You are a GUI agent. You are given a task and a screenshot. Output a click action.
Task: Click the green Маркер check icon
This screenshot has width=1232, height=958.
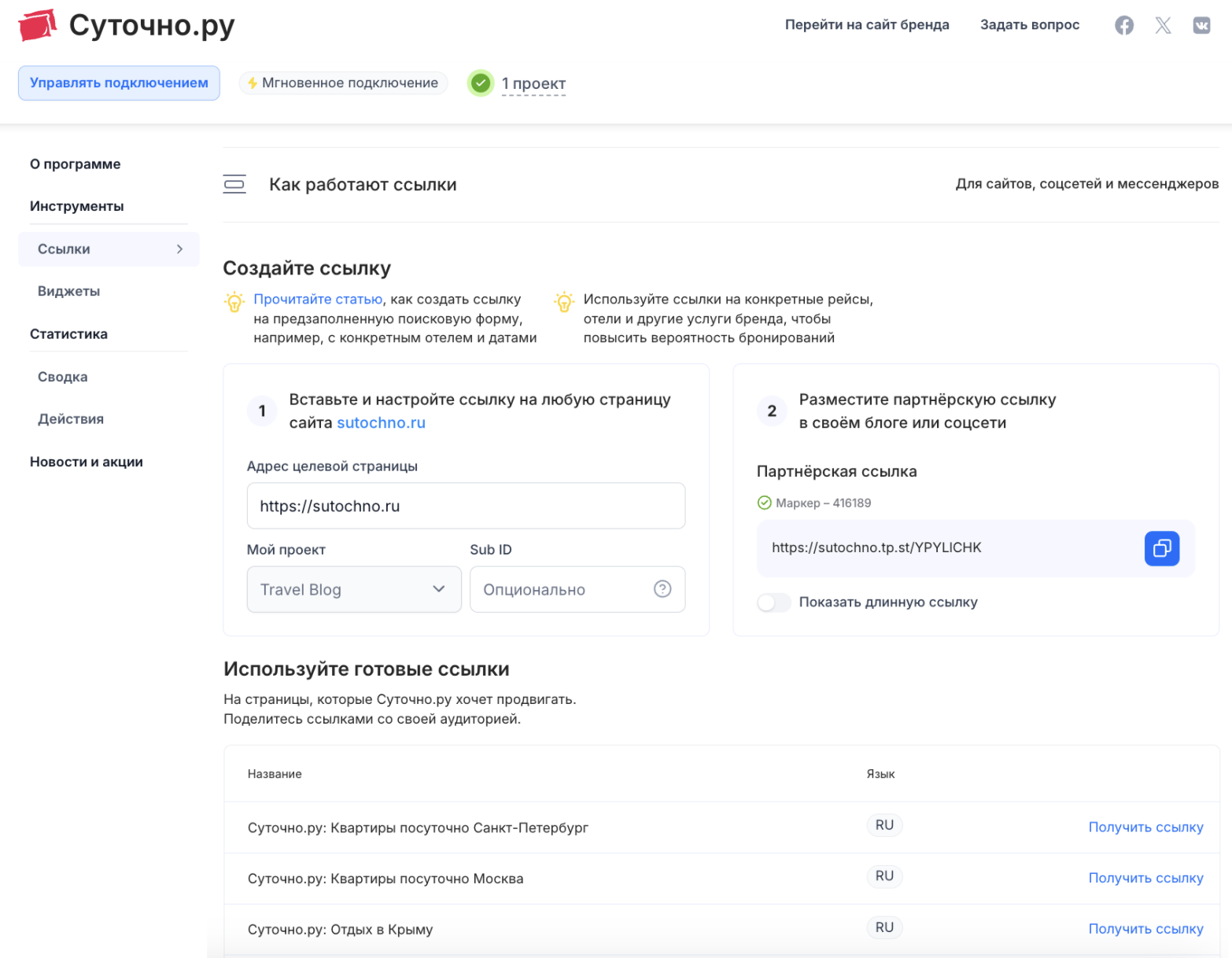764,503
